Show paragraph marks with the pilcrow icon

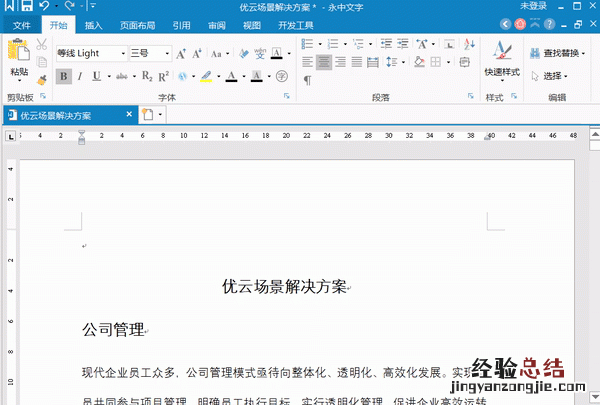point(307,80)
